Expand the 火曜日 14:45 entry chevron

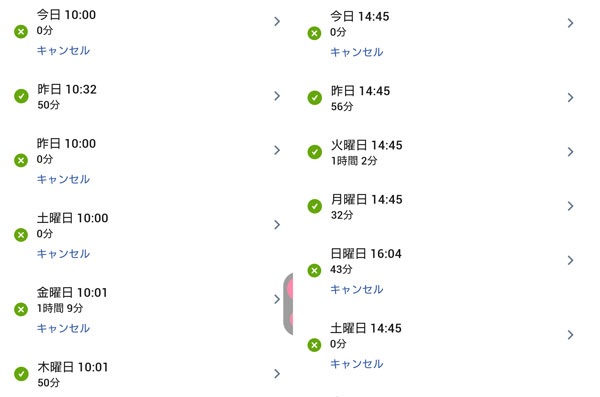(x=570, y=152)
